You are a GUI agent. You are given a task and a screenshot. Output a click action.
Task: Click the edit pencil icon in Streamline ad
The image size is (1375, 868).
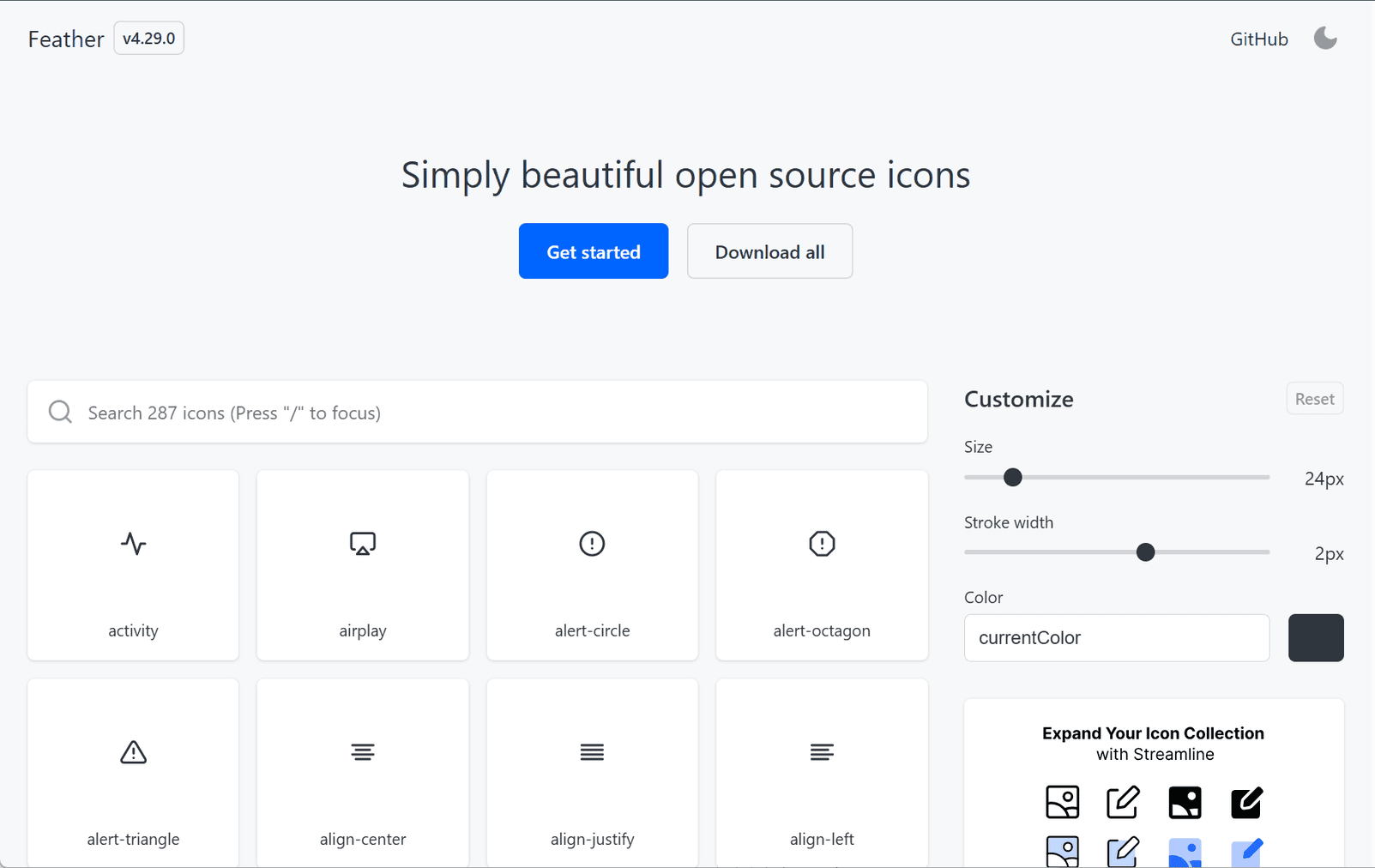pyautogui.click(x=1123, y=801)
